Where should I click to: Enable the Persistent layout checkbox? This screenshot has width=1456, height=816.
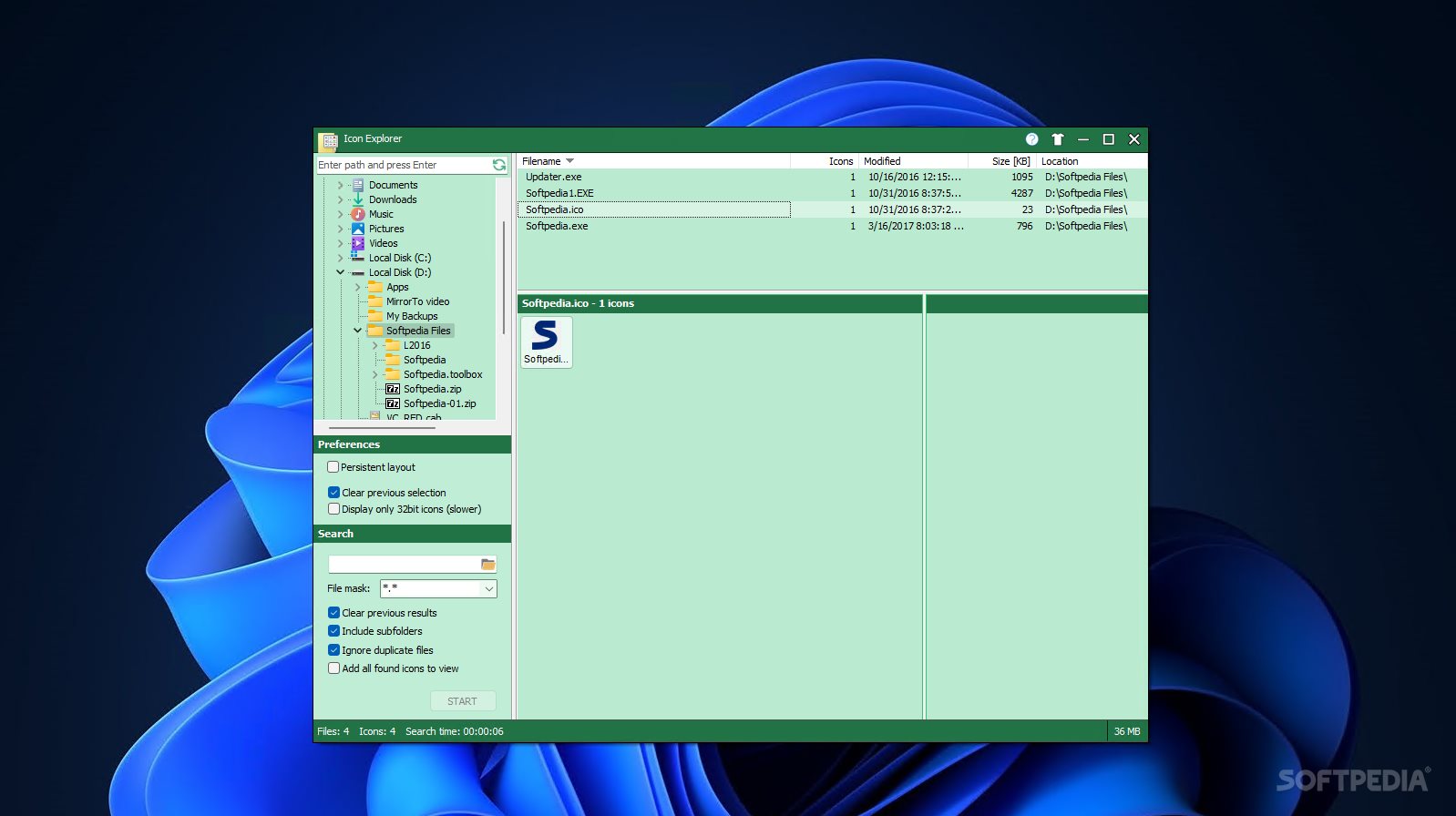pos(333,467)
